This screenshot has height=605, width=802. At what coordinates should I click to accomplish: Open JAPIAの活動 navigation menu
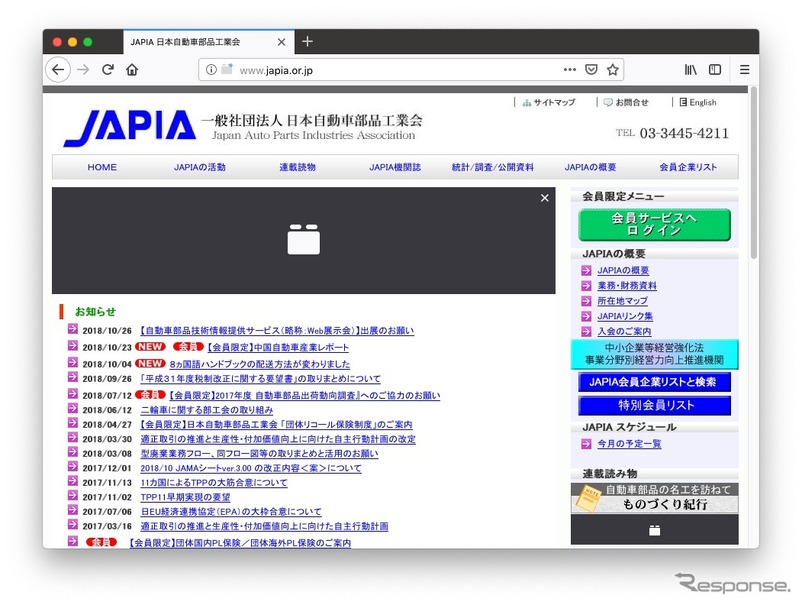pos(199,167)
